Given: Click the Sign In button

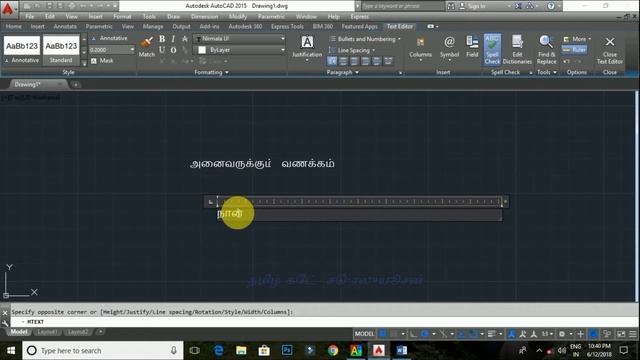Looking at the screenshot, I should point(473,6).
